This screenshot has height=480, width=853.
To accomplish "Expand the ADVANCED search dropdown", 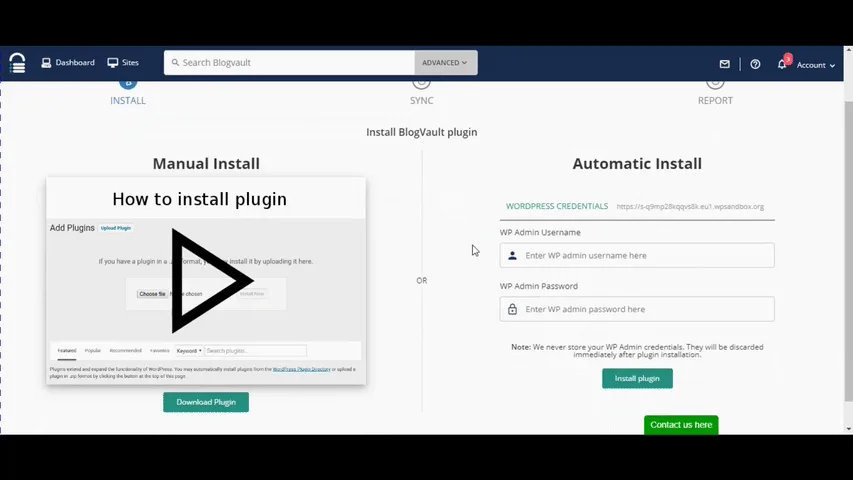I will coord(446,63).
